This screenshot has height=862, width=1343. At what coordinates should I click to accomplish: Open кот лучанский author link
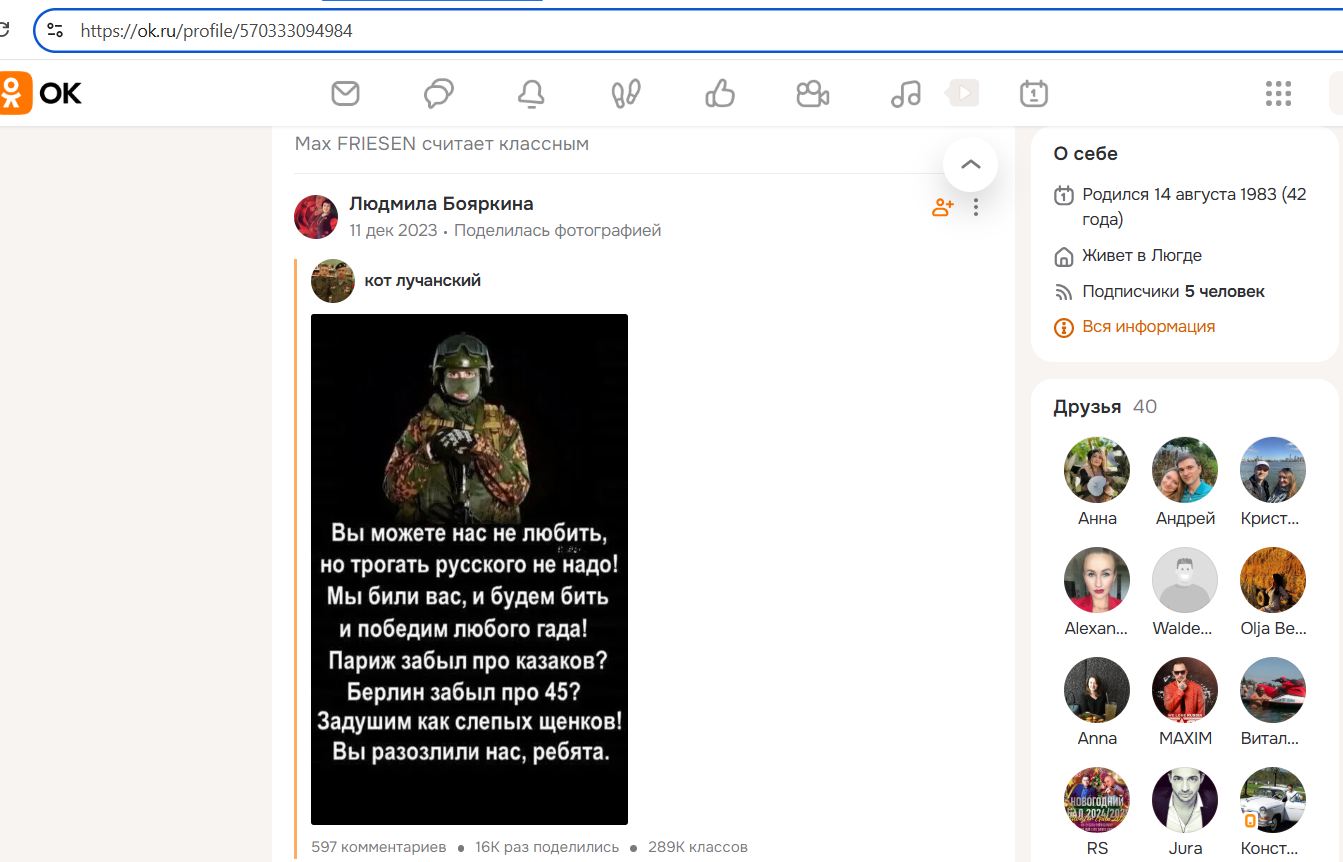[x=423, y=281]
